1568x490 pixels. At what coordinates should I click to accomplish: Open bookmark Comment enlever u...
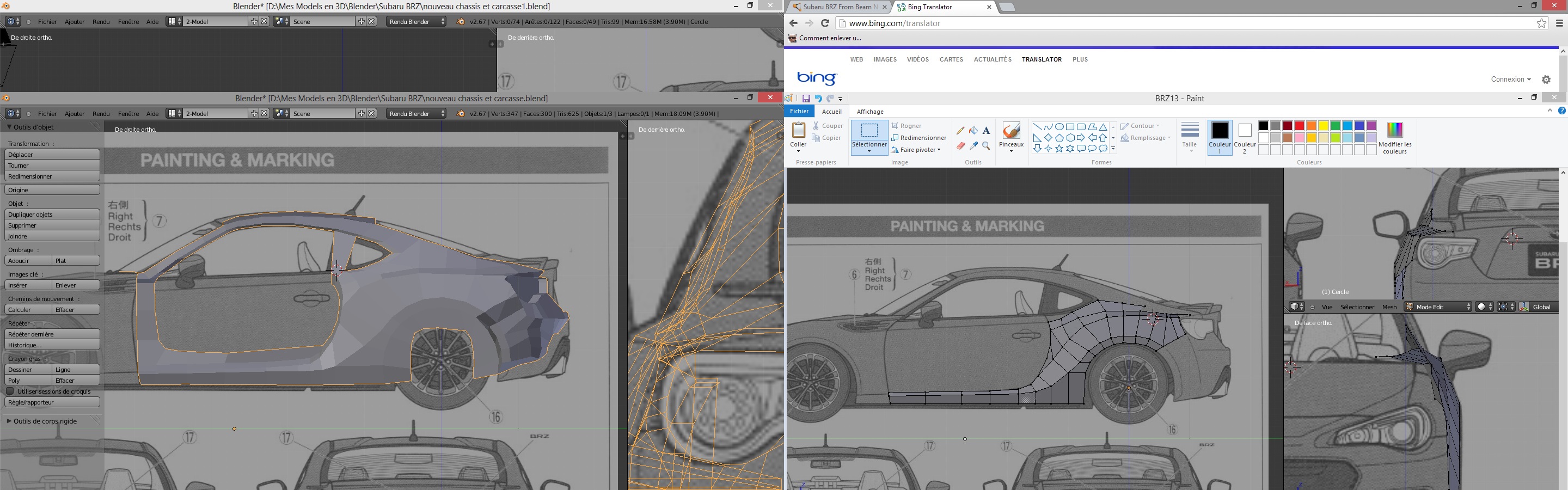pyautogui.click(x=825, y=38)
